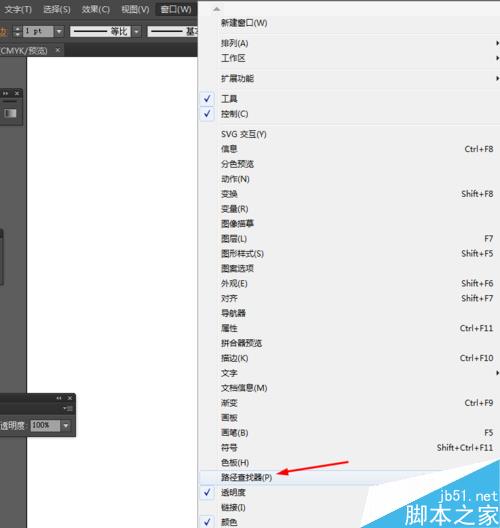Toggle the checked 控制(C) panel

coord(350,114)
